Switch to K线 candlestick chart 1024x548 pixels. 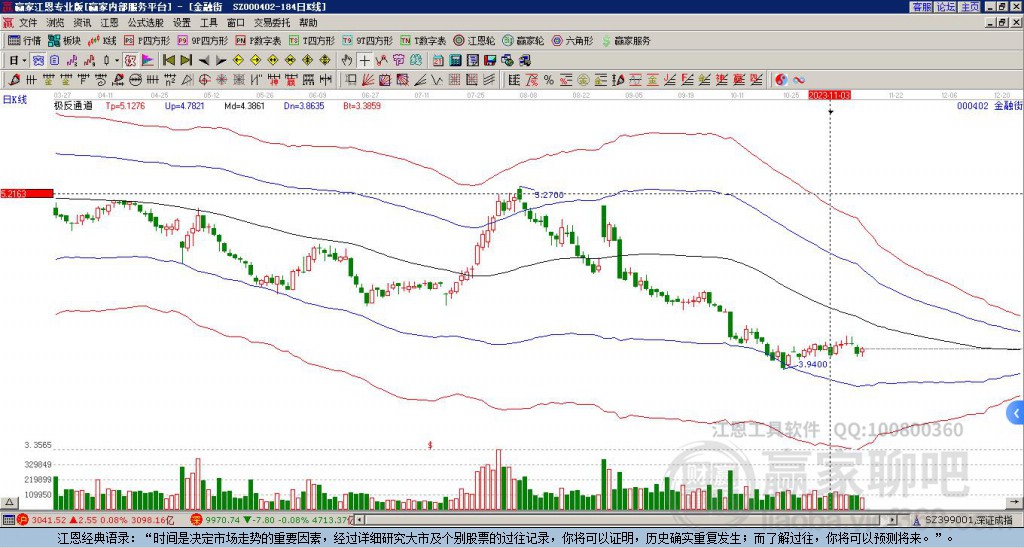pyautogui.click(x=101, y=40)
